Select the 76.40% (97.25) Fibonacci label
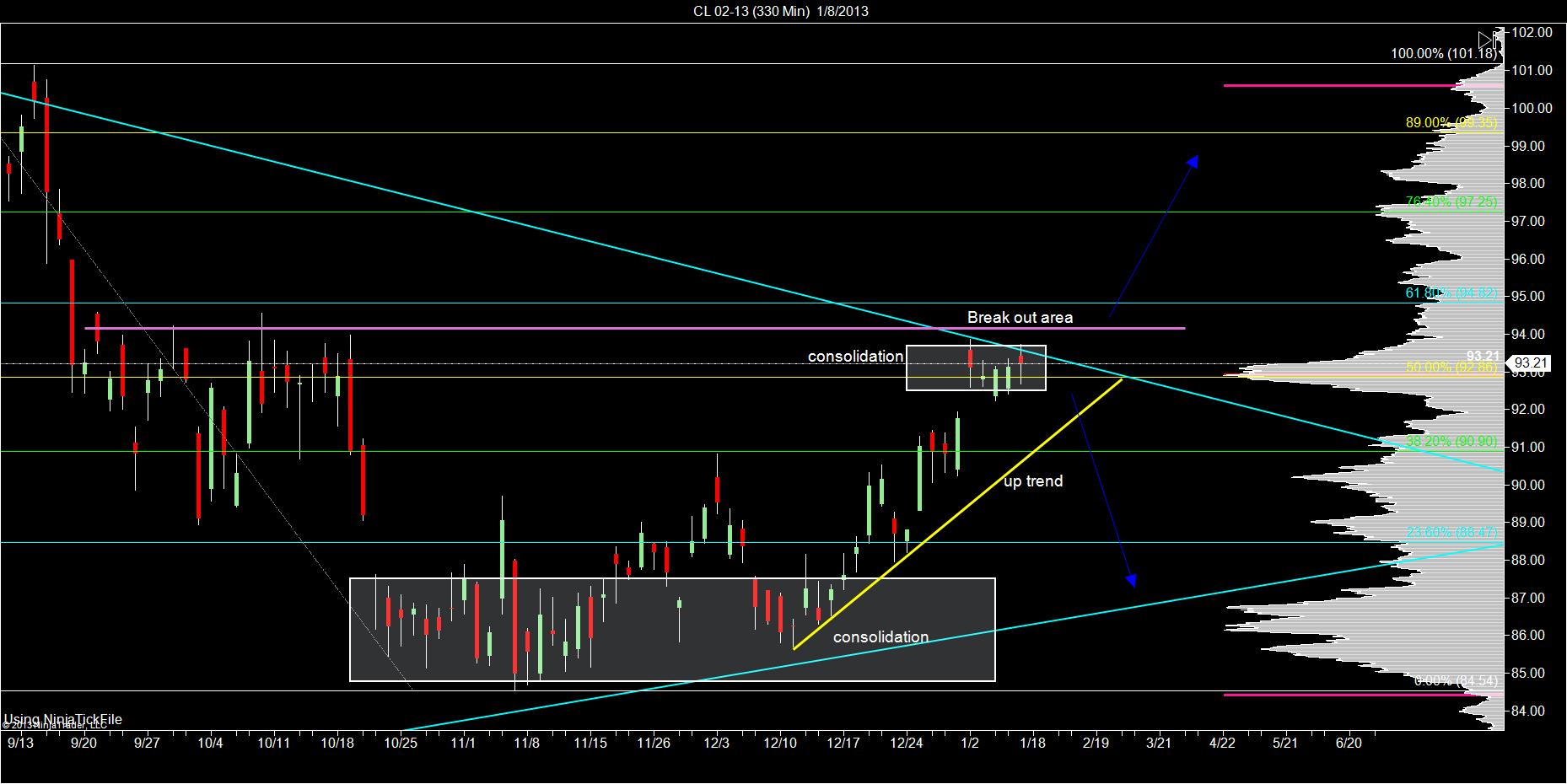This screenshot has height=784, width=1567. [1451, 202]
